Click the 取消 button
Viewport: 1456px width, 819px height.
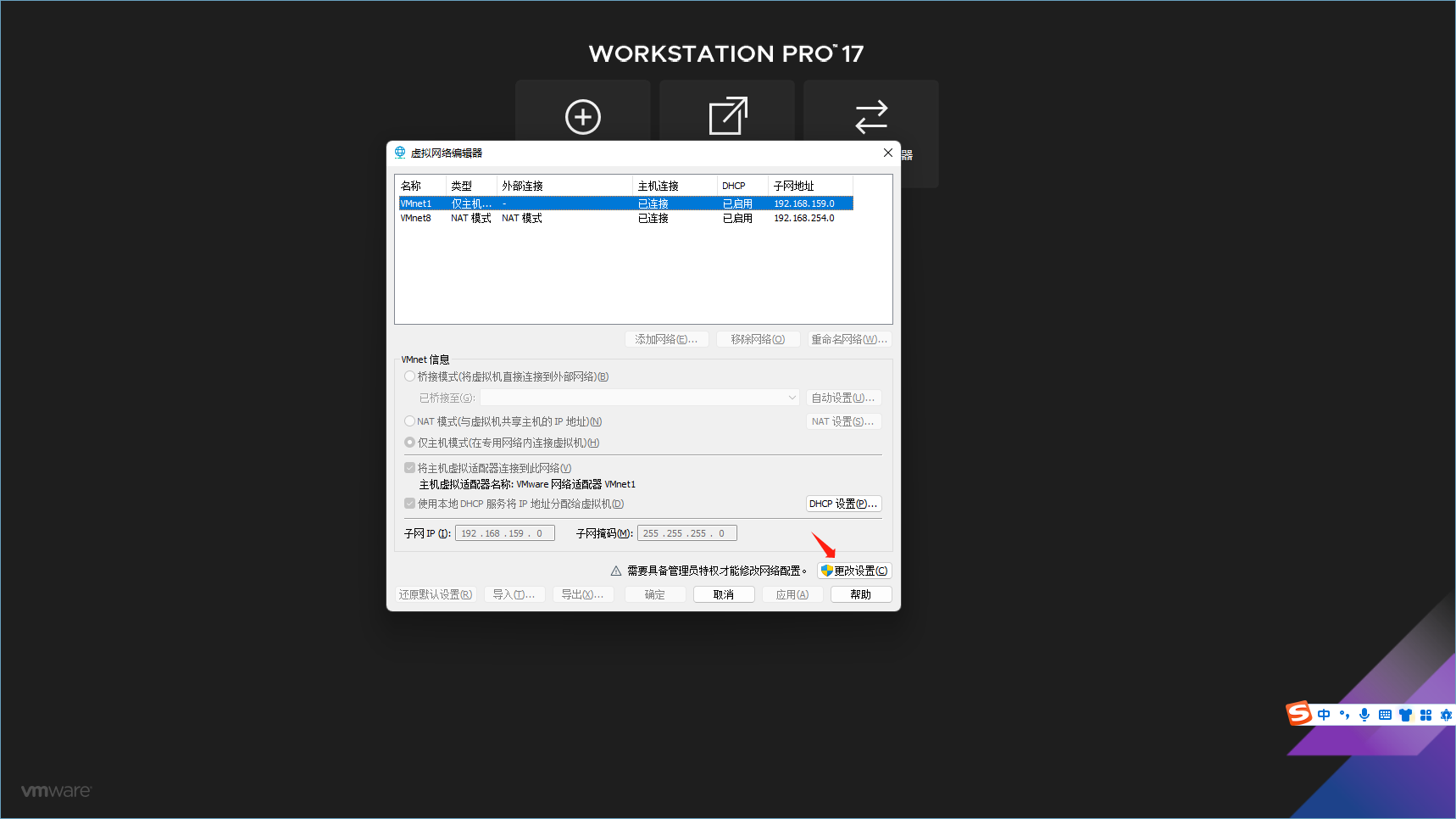pos(724,594)
